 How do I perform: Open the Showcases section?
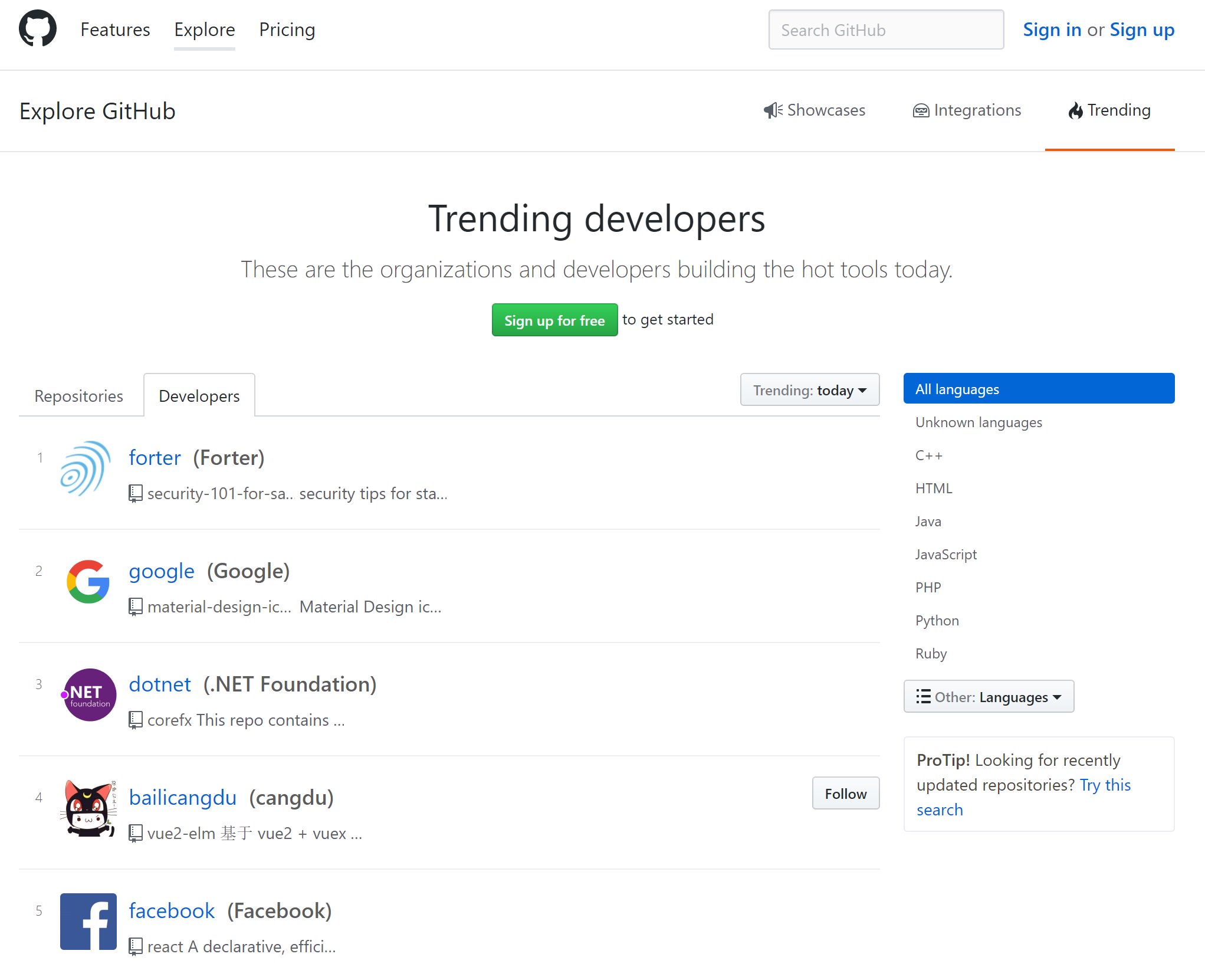pyautogui.click(x=815, y=110)
